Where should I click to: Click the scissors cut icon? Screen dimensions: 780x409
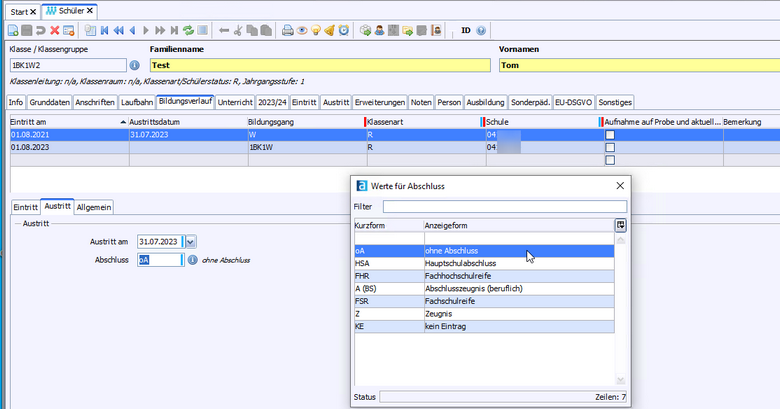point(238,30)
